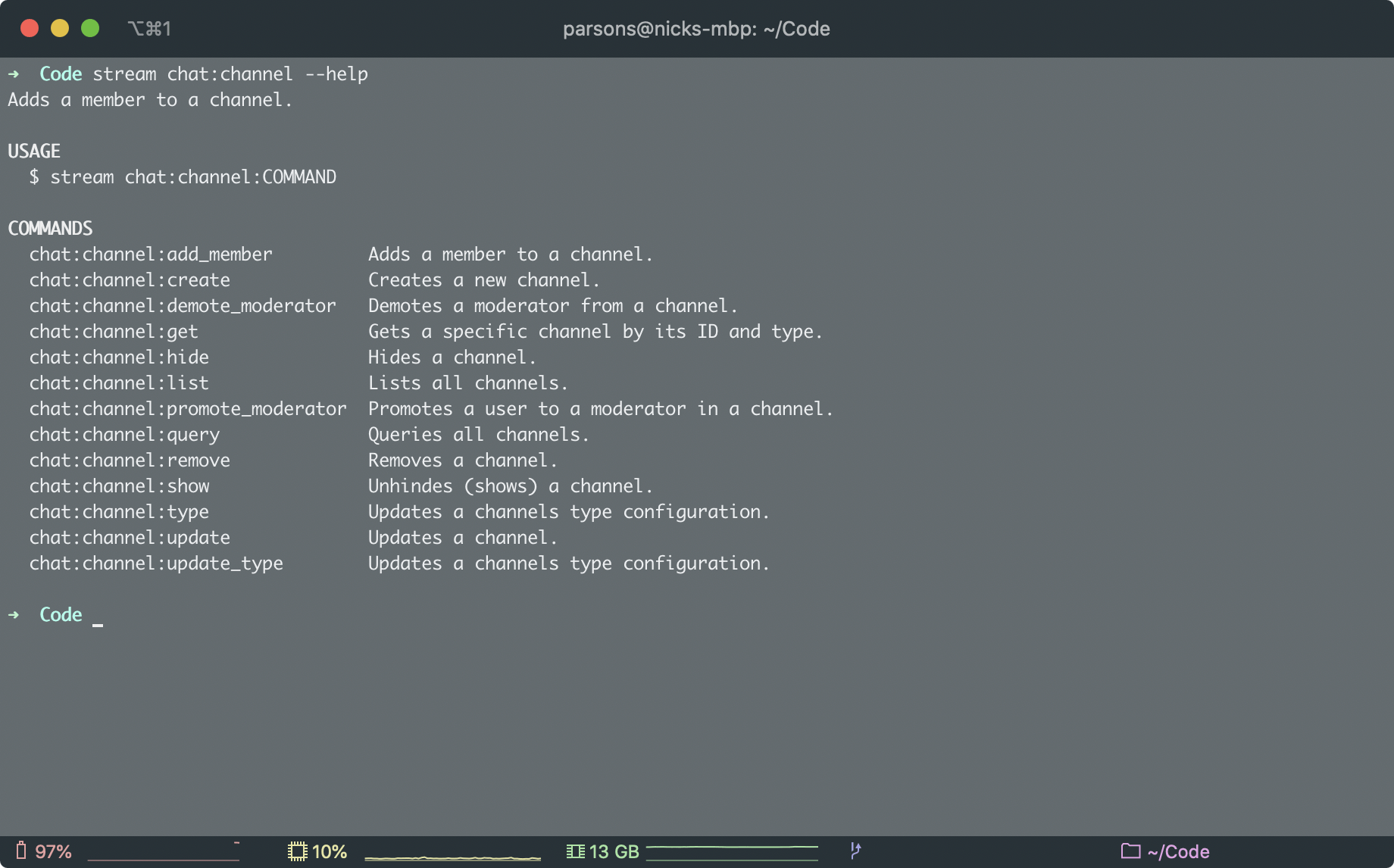The image size is (1394, 868).
Task: Click the folder icon beside ~/Code
Action: tap(1130, 851)
